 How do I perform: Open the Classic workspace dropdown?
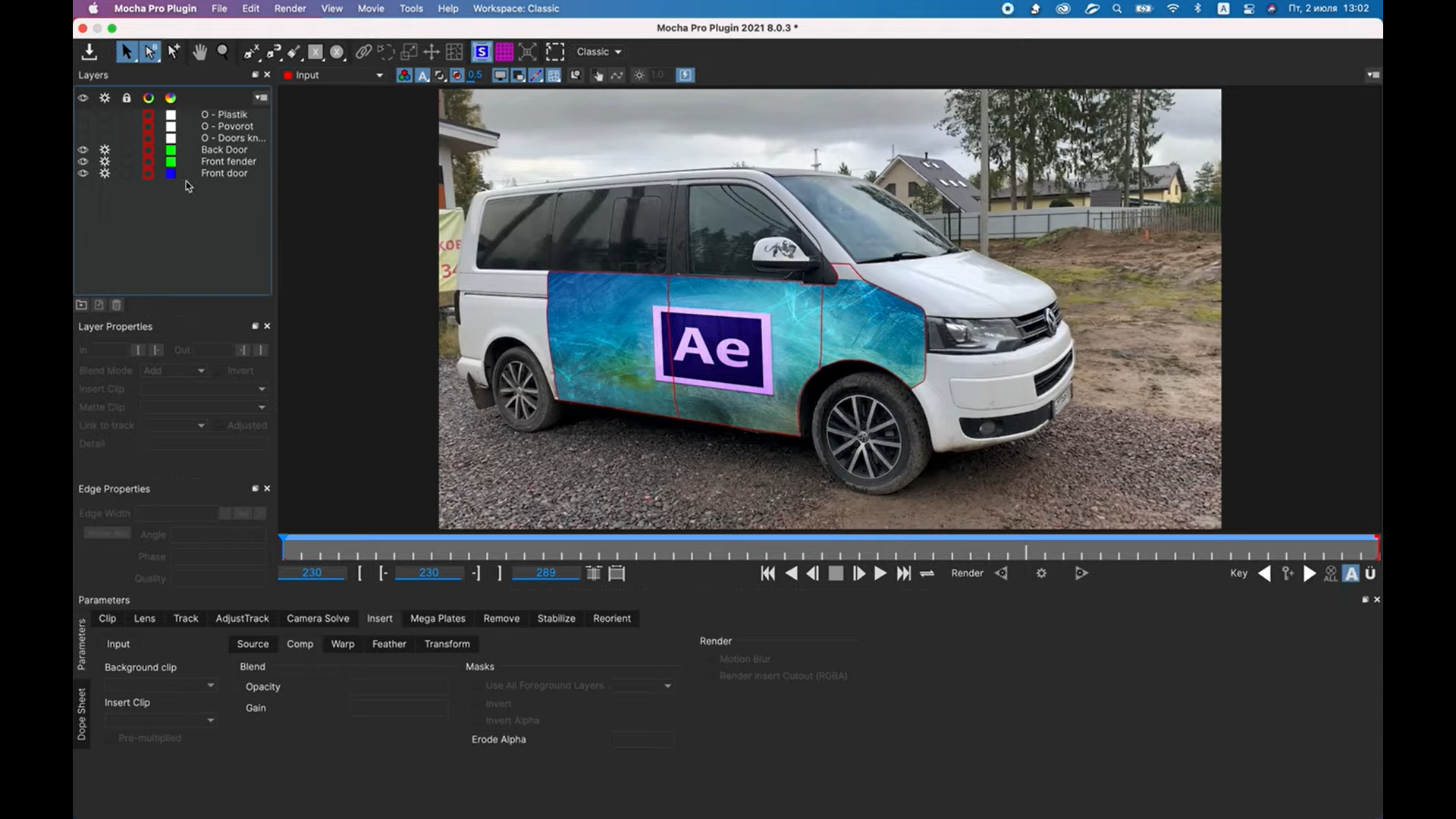[x=599, y=52]
